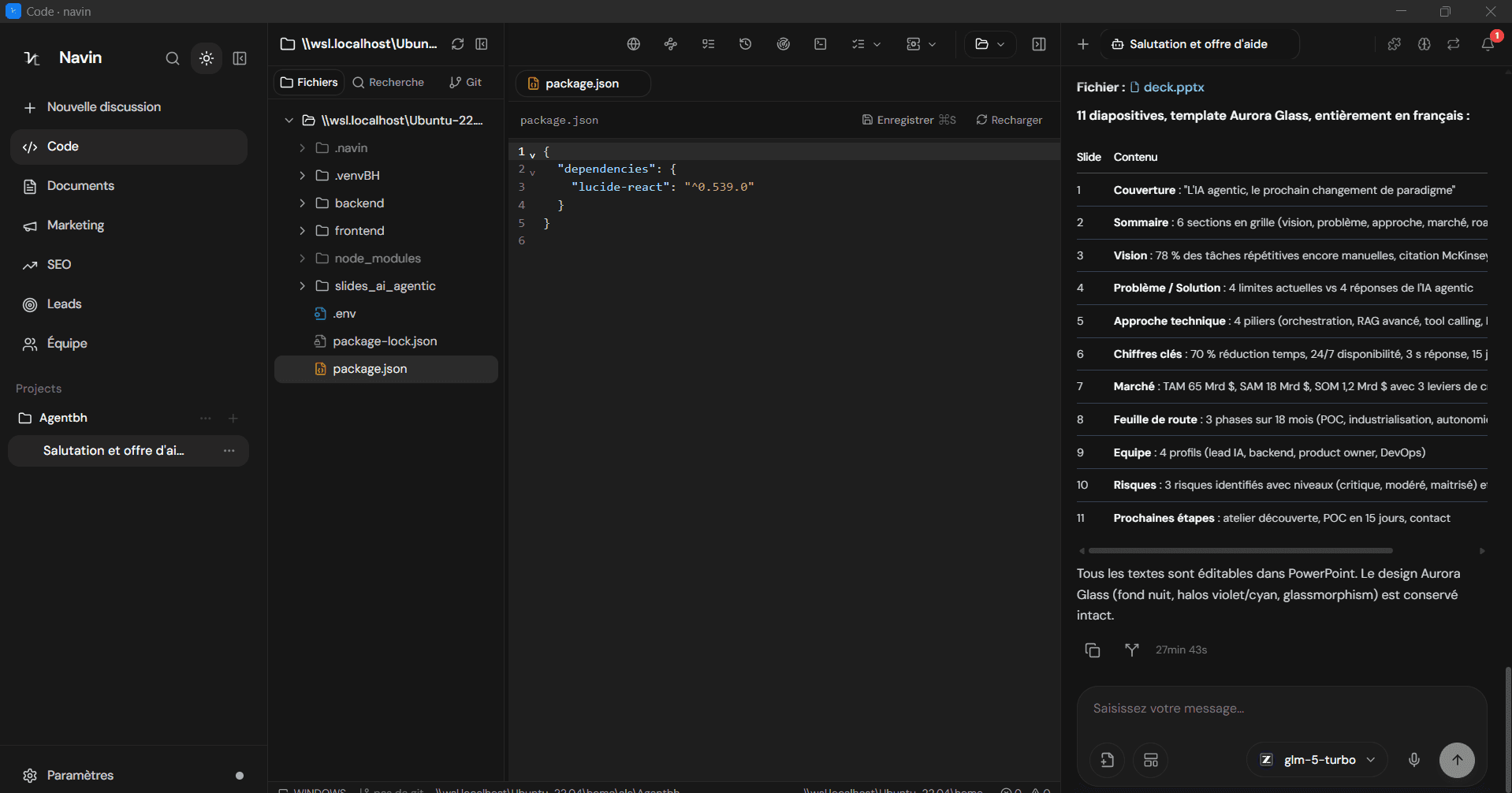Open the .env file
Image resolution: width=1512 pixels, height=793 pixels.
[x=386, y=314]
